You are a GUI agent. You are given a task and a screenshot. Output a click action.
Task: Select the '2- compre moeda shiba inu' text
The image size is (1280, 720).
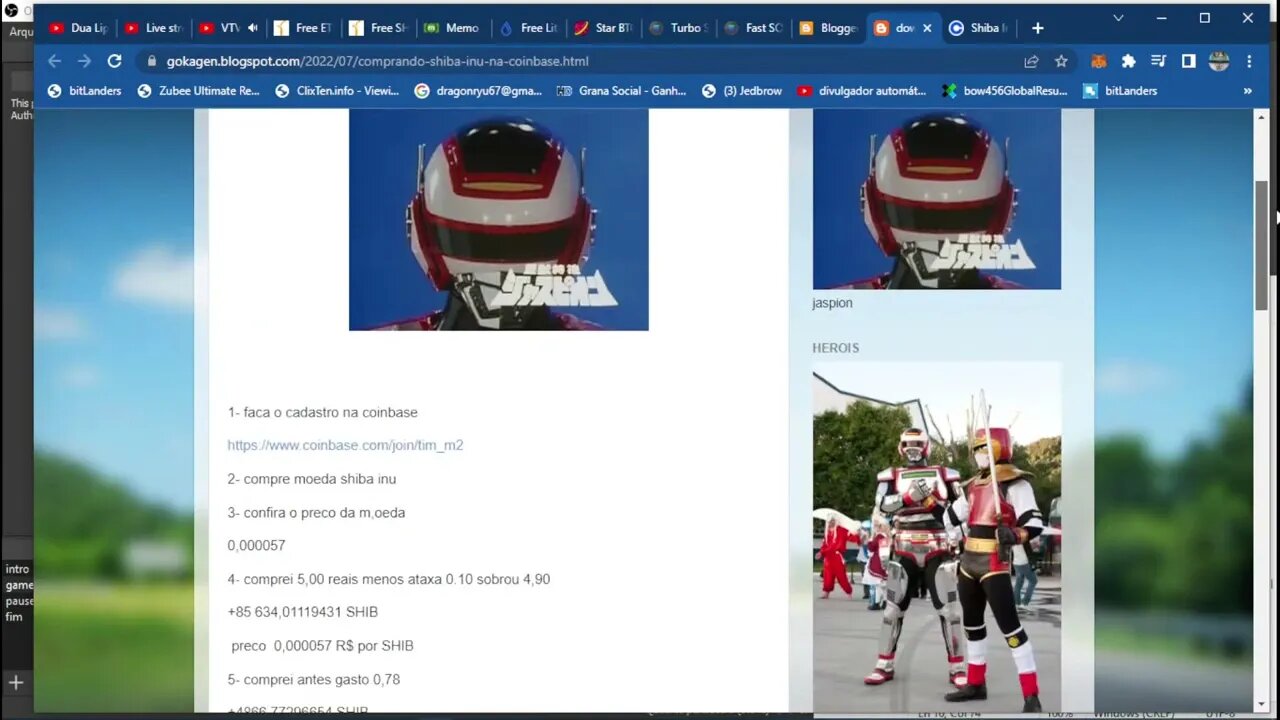(x=312, y=479)
